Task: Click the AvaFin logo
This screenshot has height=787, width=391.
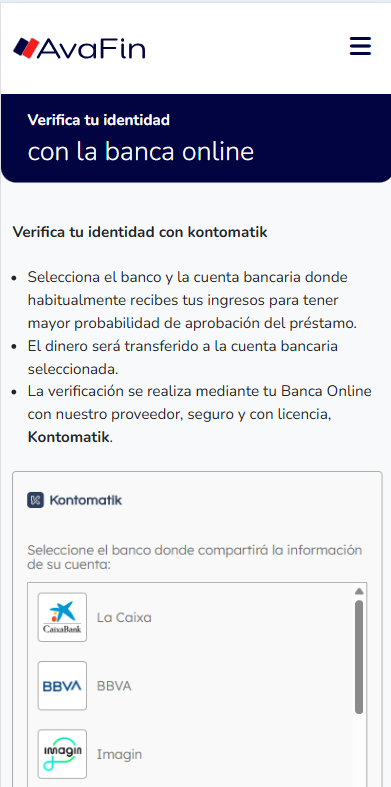Action: point(79,48)
